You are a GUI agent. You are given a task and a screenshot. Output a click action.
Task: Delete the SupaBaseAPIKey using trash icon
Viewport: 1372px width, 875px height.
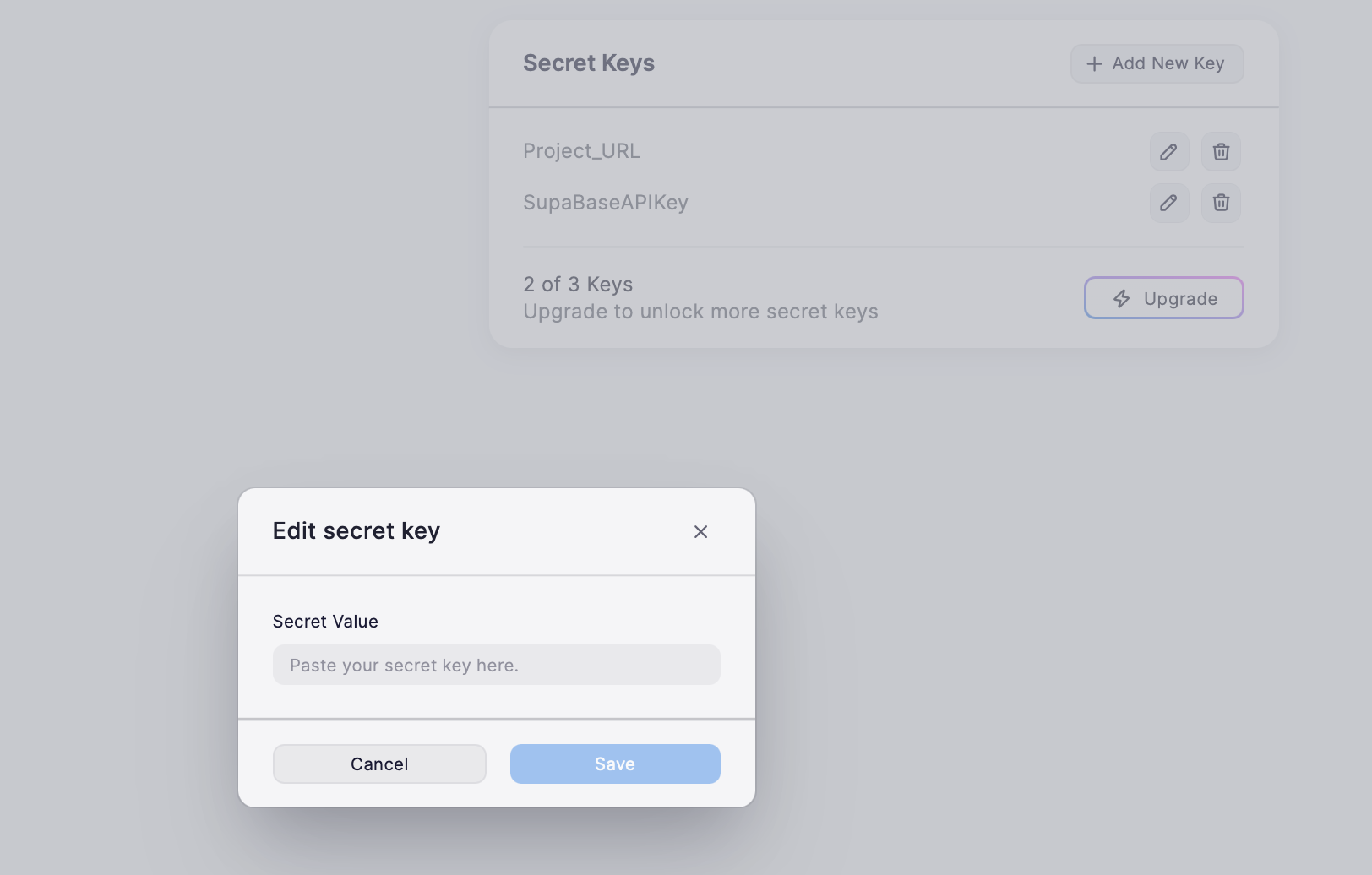(1221, 203)
